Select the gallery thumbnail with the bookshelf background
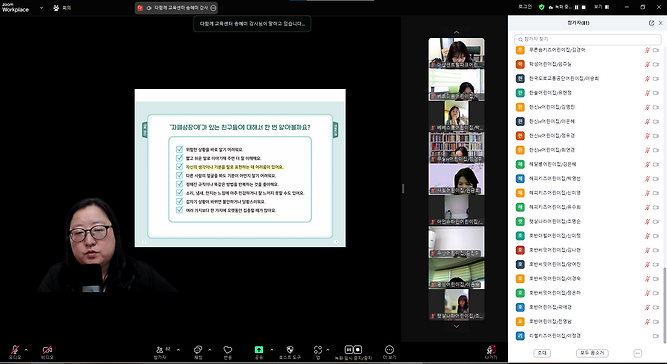 (x=456, y=148)
